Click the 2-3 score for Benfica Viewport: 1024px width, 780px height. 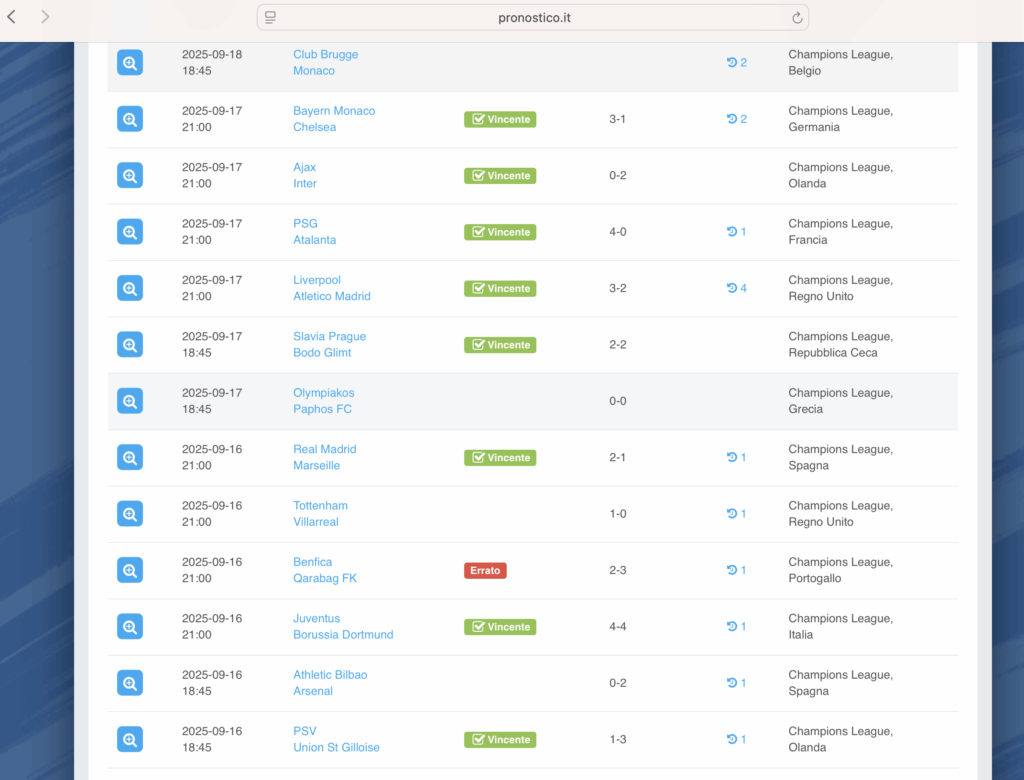point(618,570)
